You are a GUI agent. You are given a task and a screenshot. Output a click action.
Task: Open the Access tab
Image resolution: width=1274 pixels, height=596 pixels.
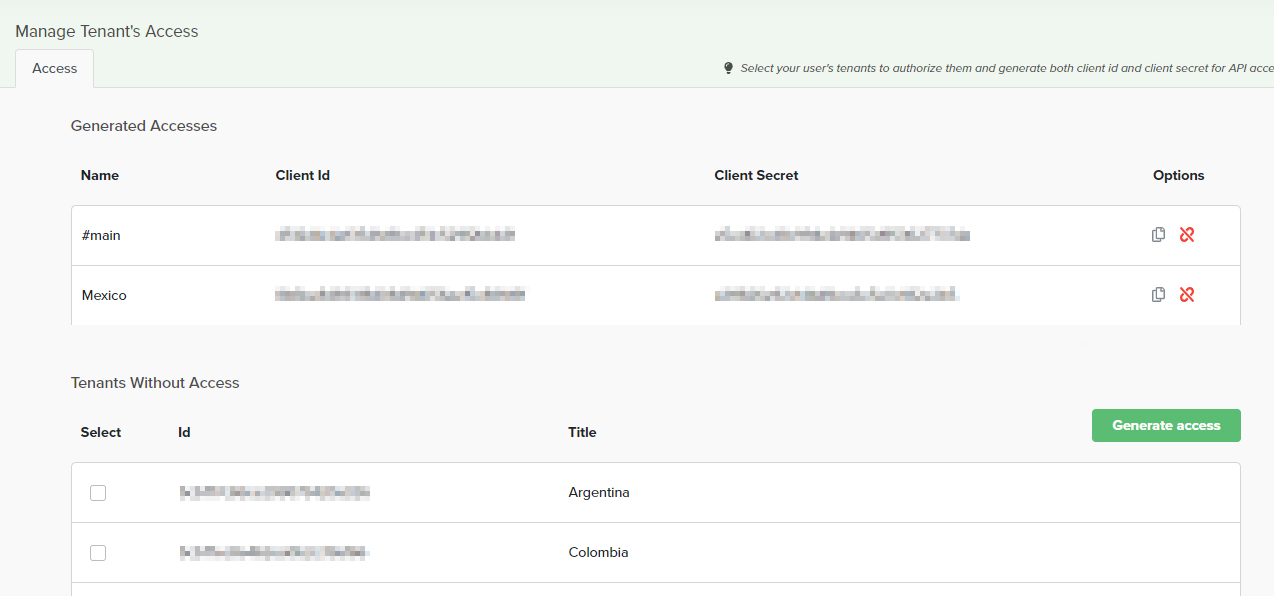tap(55, 69)
